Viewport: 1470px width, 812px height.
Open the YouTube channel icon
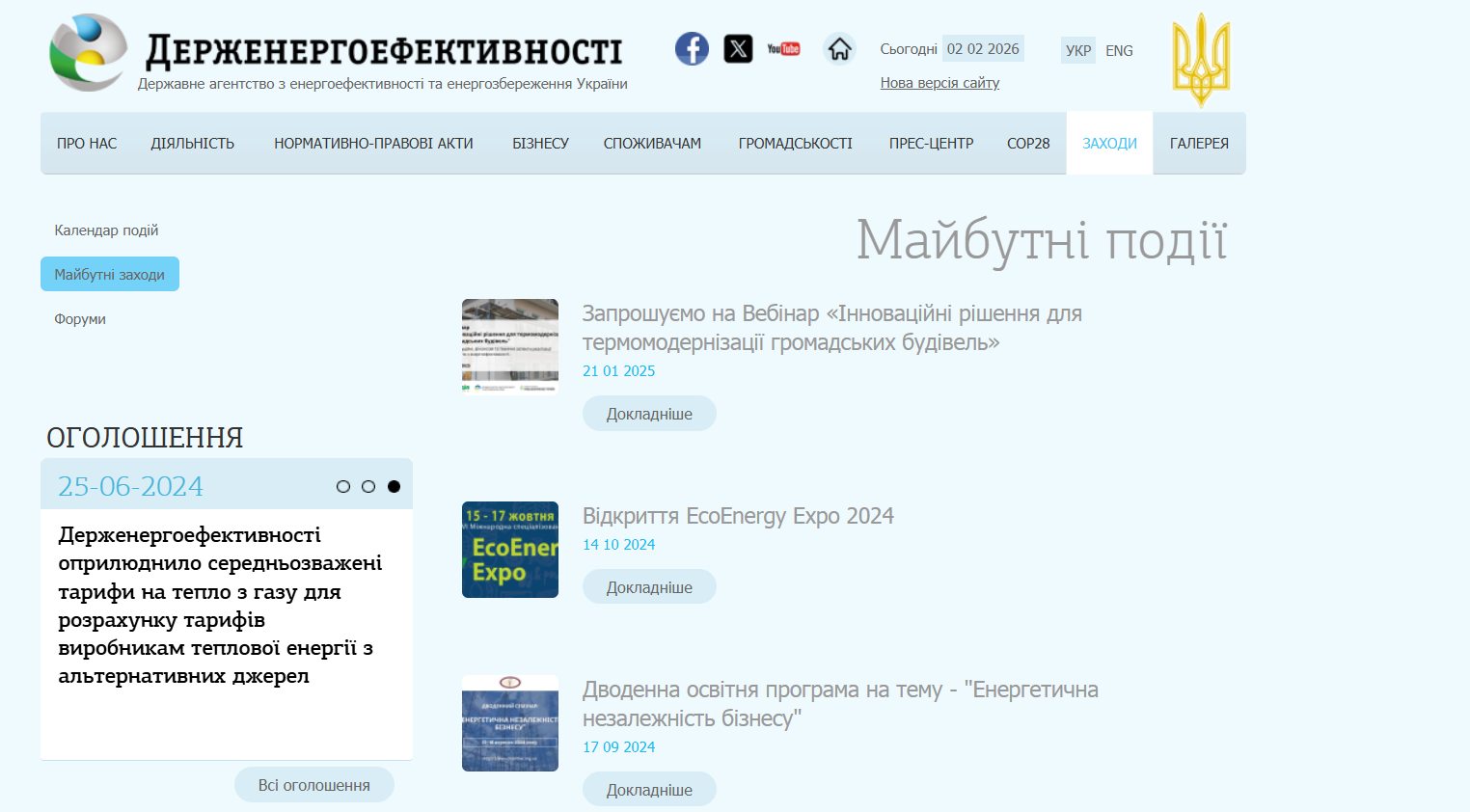[783, 49]
